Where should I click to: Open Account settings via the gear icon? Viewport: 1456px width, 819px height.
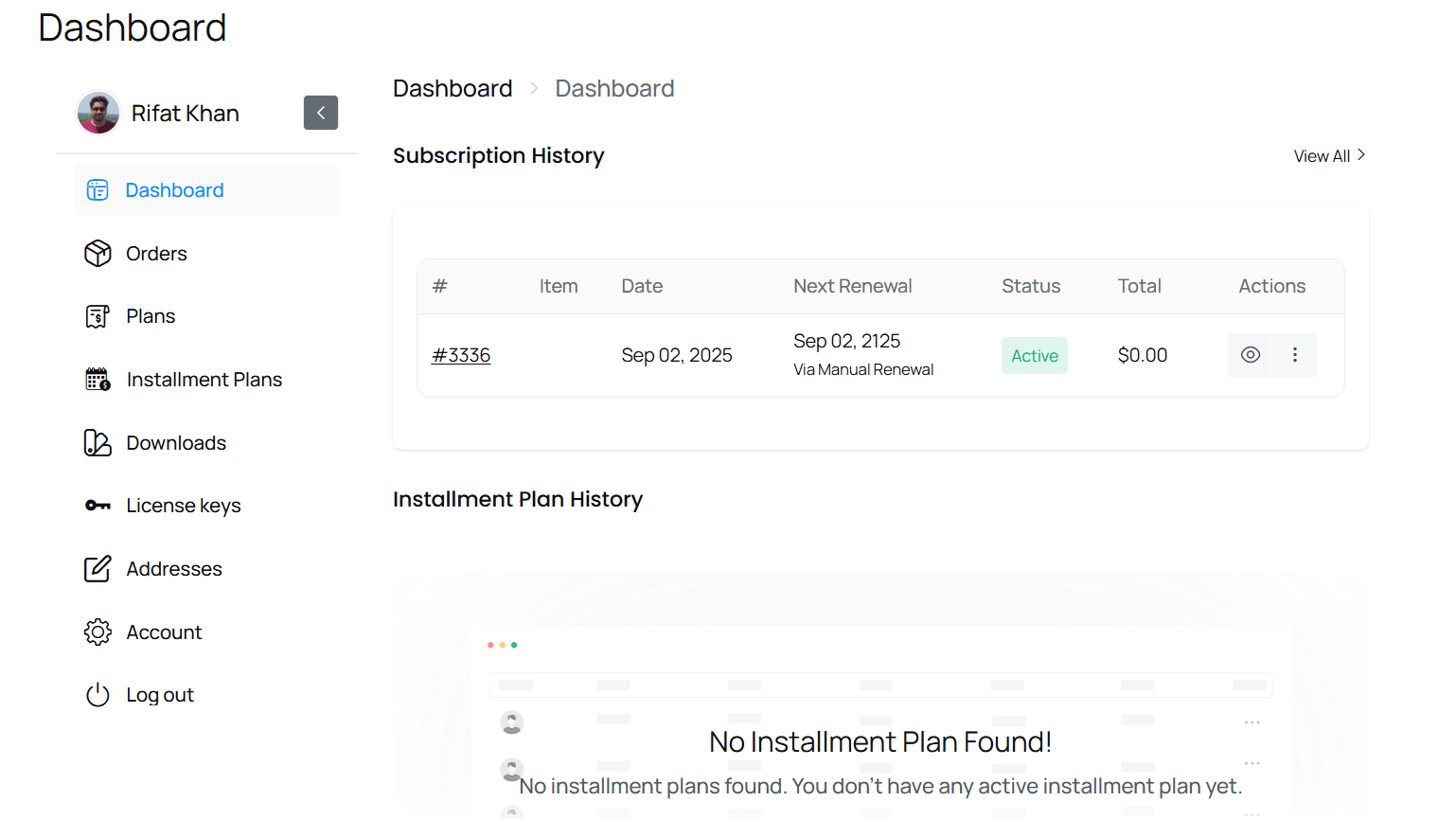[98, 632]
